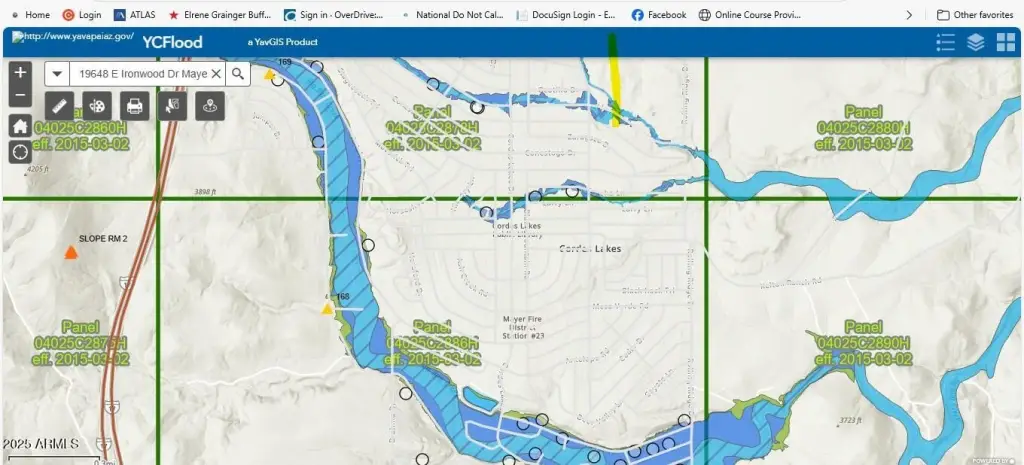Click the locate my position icon
This screenshot has height=465, width=1024.
pyautogui.click(x=21, y=152)
